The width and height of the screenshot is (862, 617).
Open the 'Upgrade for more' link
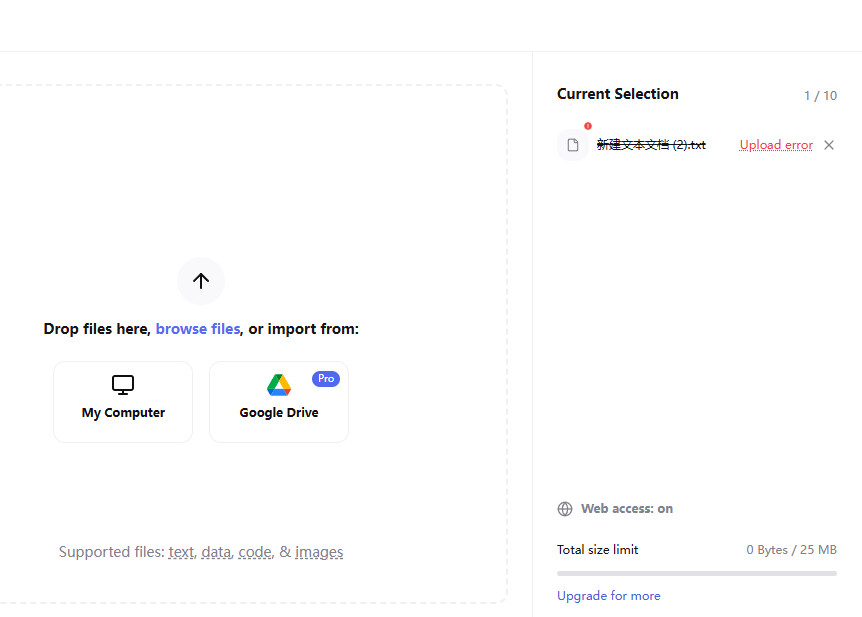(x=608, y=596)
